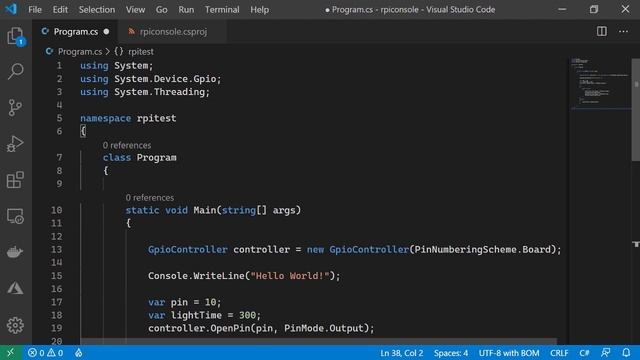
Task: Click the C# language mode item
Action: (584, 353)
